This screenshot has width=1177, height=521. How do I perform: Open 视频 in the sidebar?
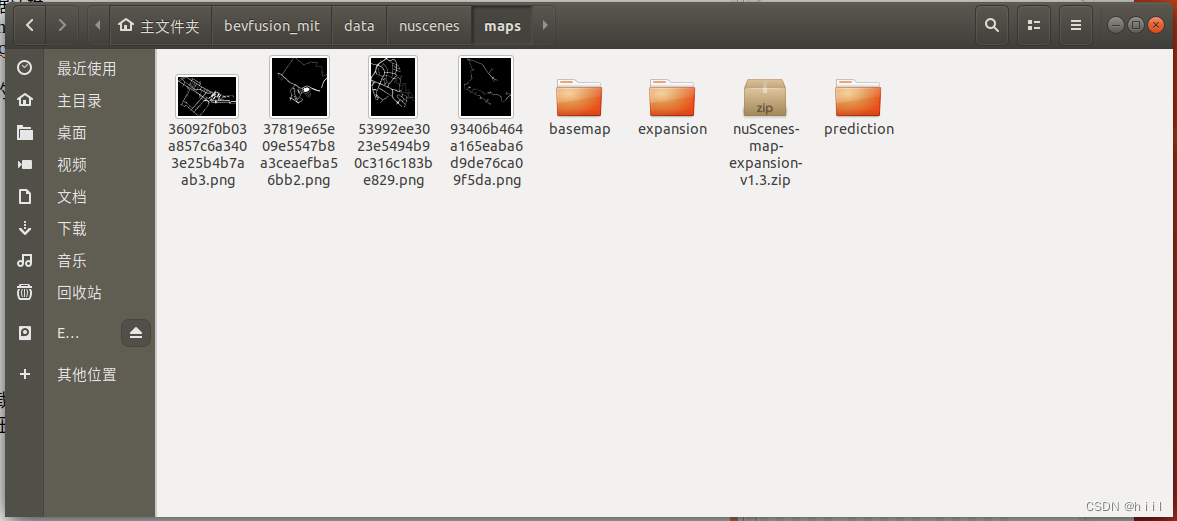[72, 165]
